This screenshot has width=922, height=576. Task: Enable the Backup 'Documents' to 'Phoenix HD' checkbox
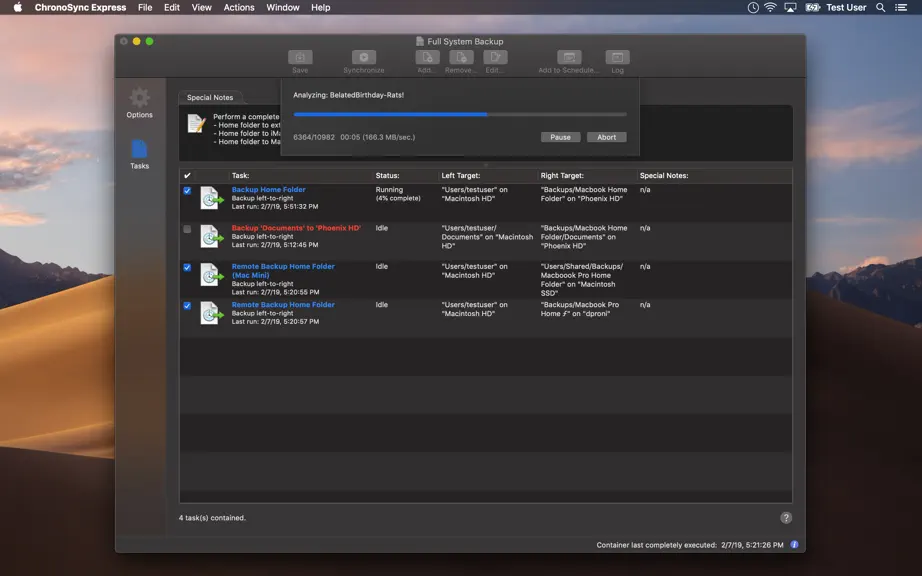(x=187, y=229)
